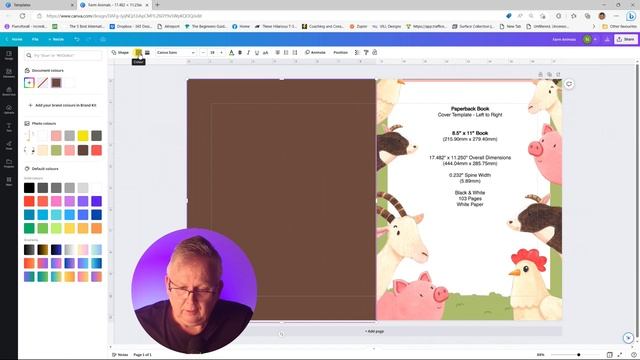Open transparency control in toolbar
This screenshot has width=640, height=360.
[357, 52]
